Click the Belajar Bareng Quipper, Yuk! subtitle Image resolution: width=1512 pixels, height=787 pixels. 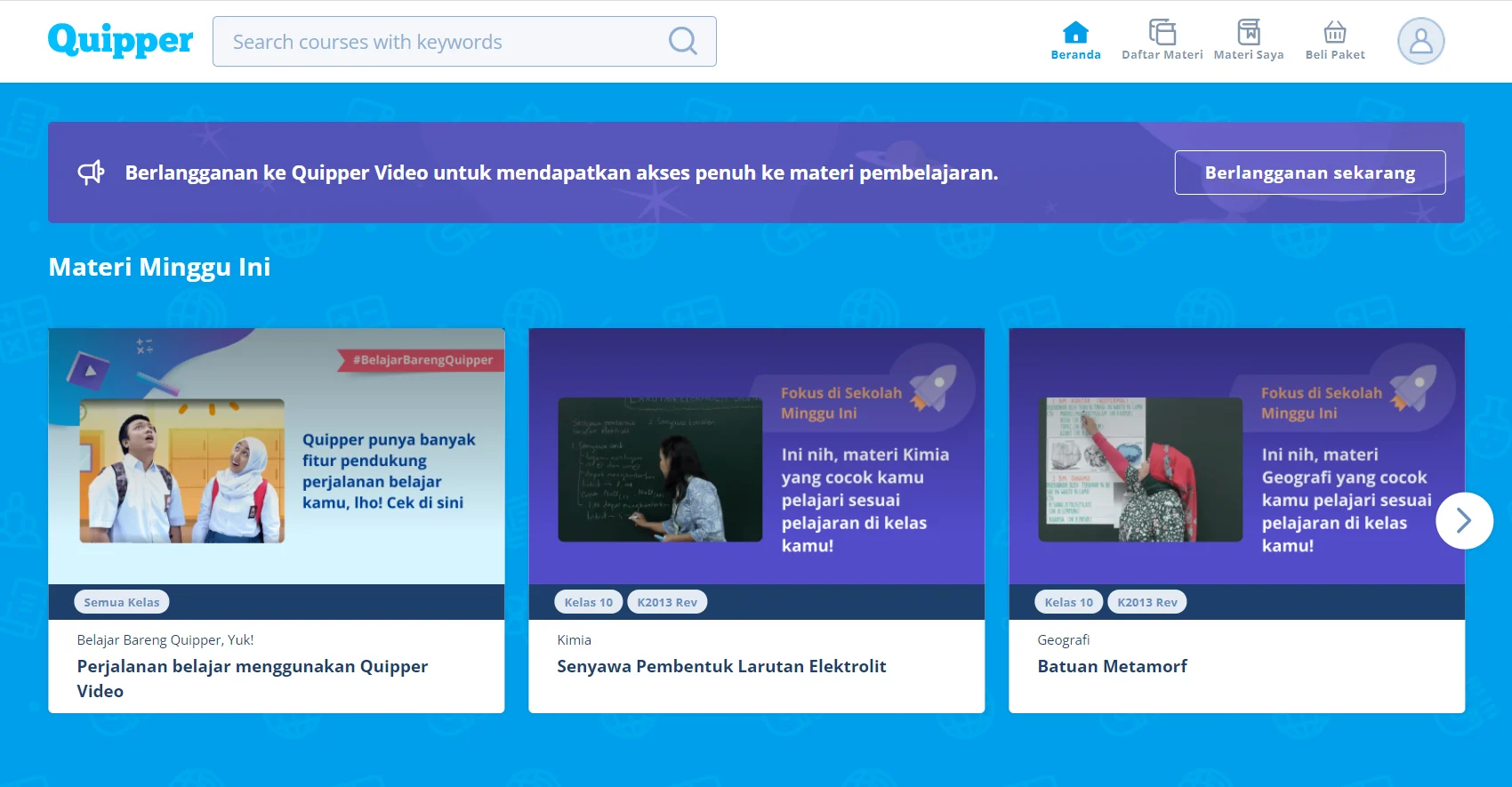coord(165,639)
